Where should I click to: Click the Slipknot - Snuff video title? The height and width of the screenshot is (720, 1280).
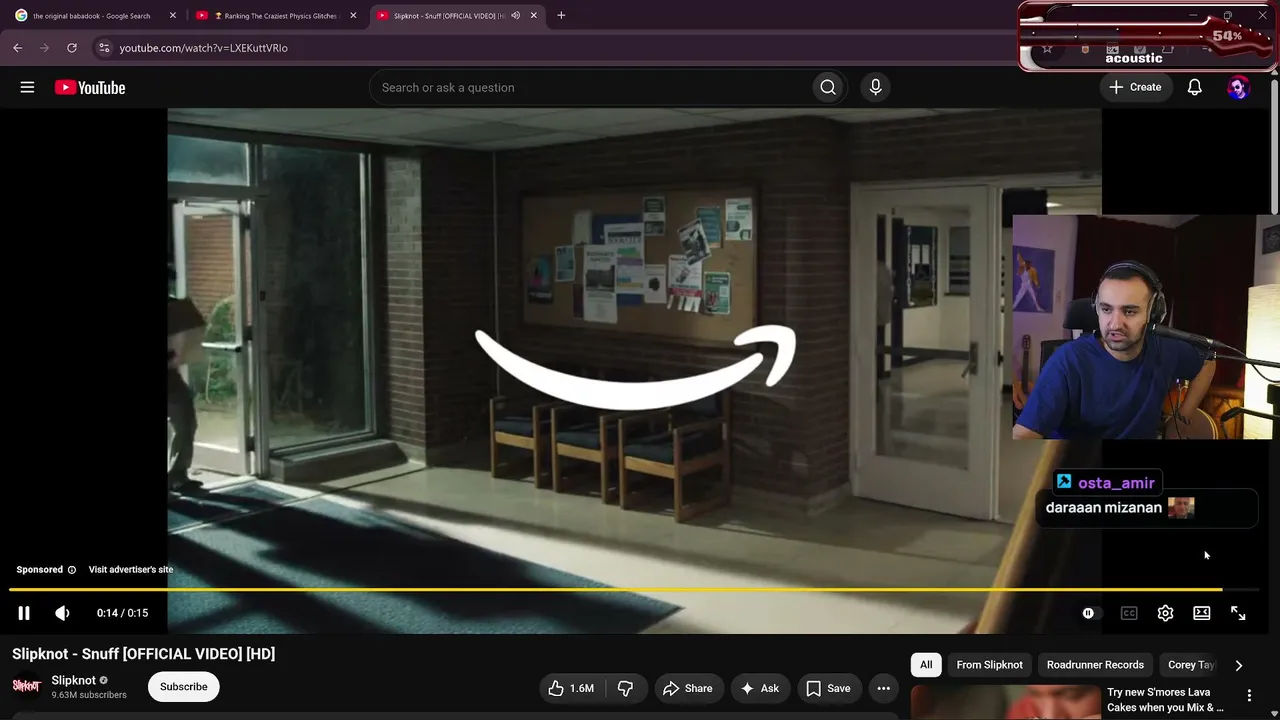click(144, 654)
